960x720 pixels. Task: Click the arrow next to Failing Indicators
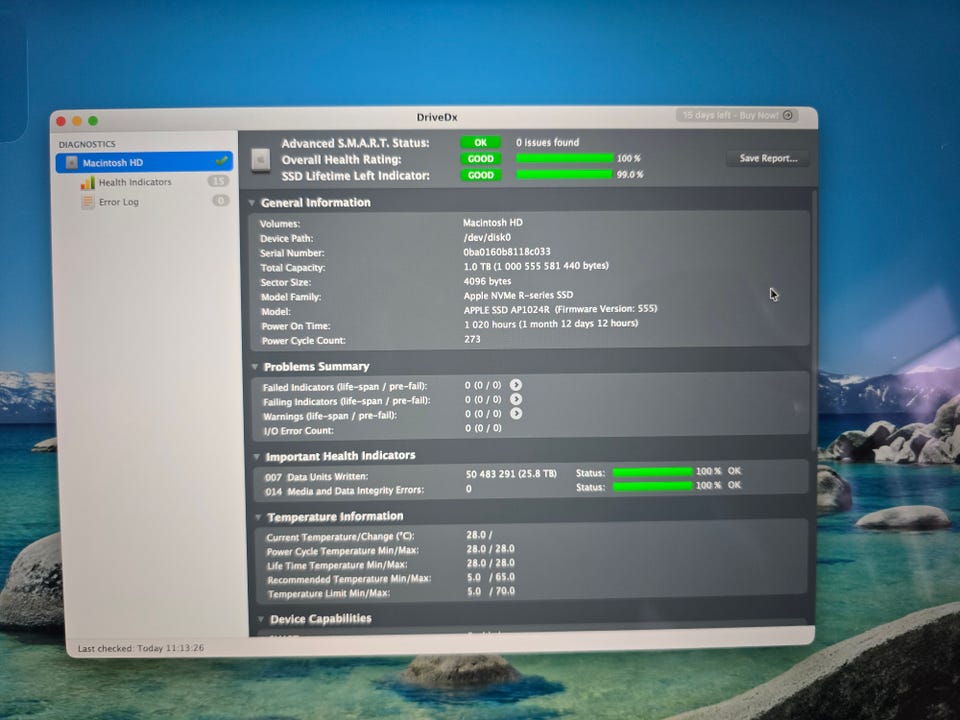[x=516, y=399]
